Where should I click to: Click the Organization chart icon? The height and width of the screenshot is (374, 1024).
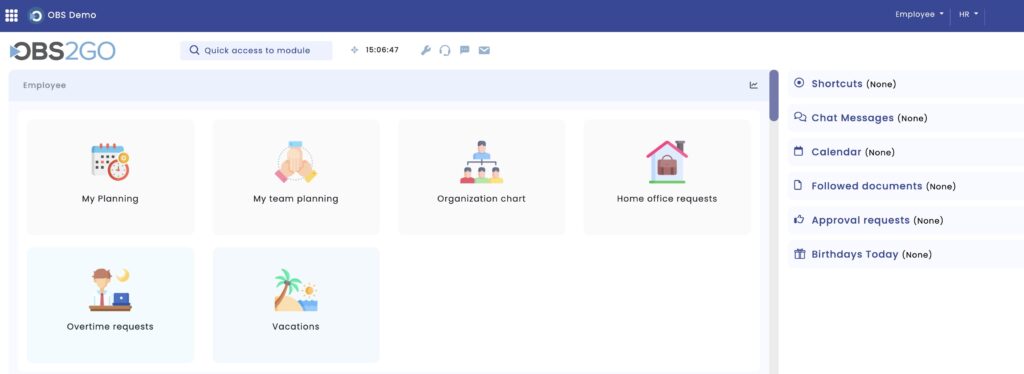click(481, 162)
